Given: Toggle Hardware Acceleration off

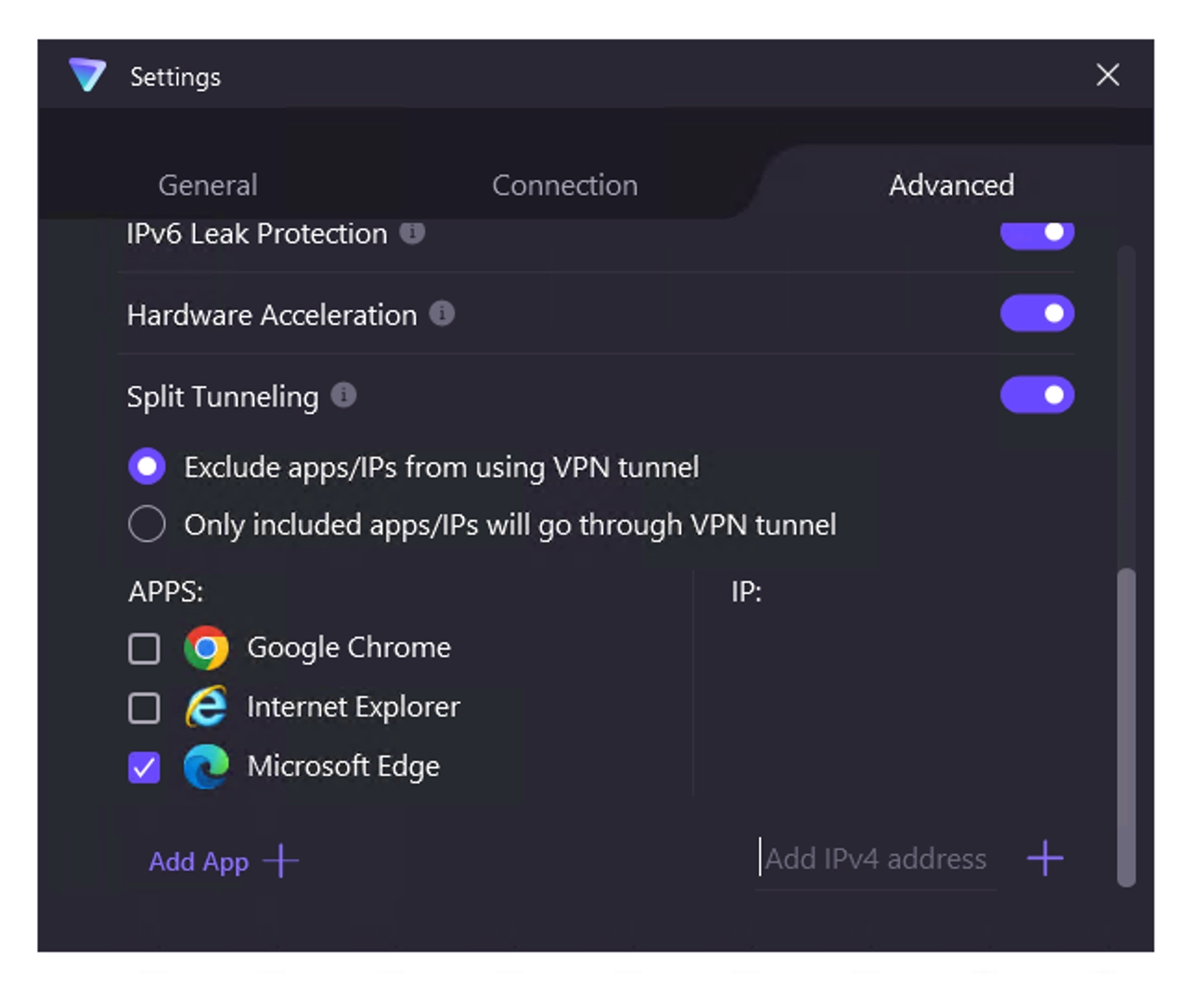Looking at the screenshot, I should click(x=1037, y=314).
